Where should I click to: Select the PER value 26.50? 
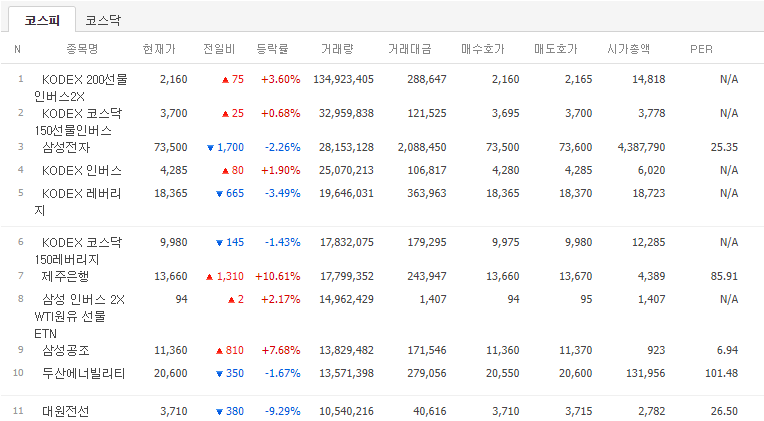click(x=724, y=411)
